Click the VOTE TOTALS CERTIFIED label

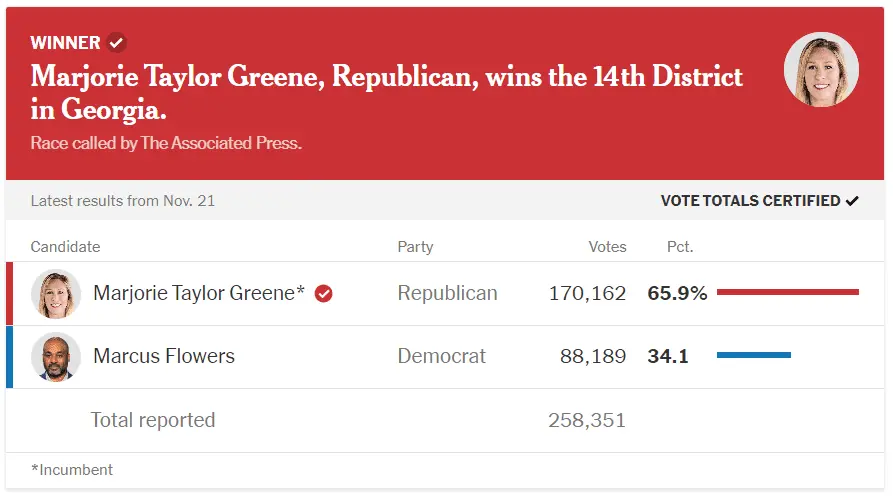point(750,201)
